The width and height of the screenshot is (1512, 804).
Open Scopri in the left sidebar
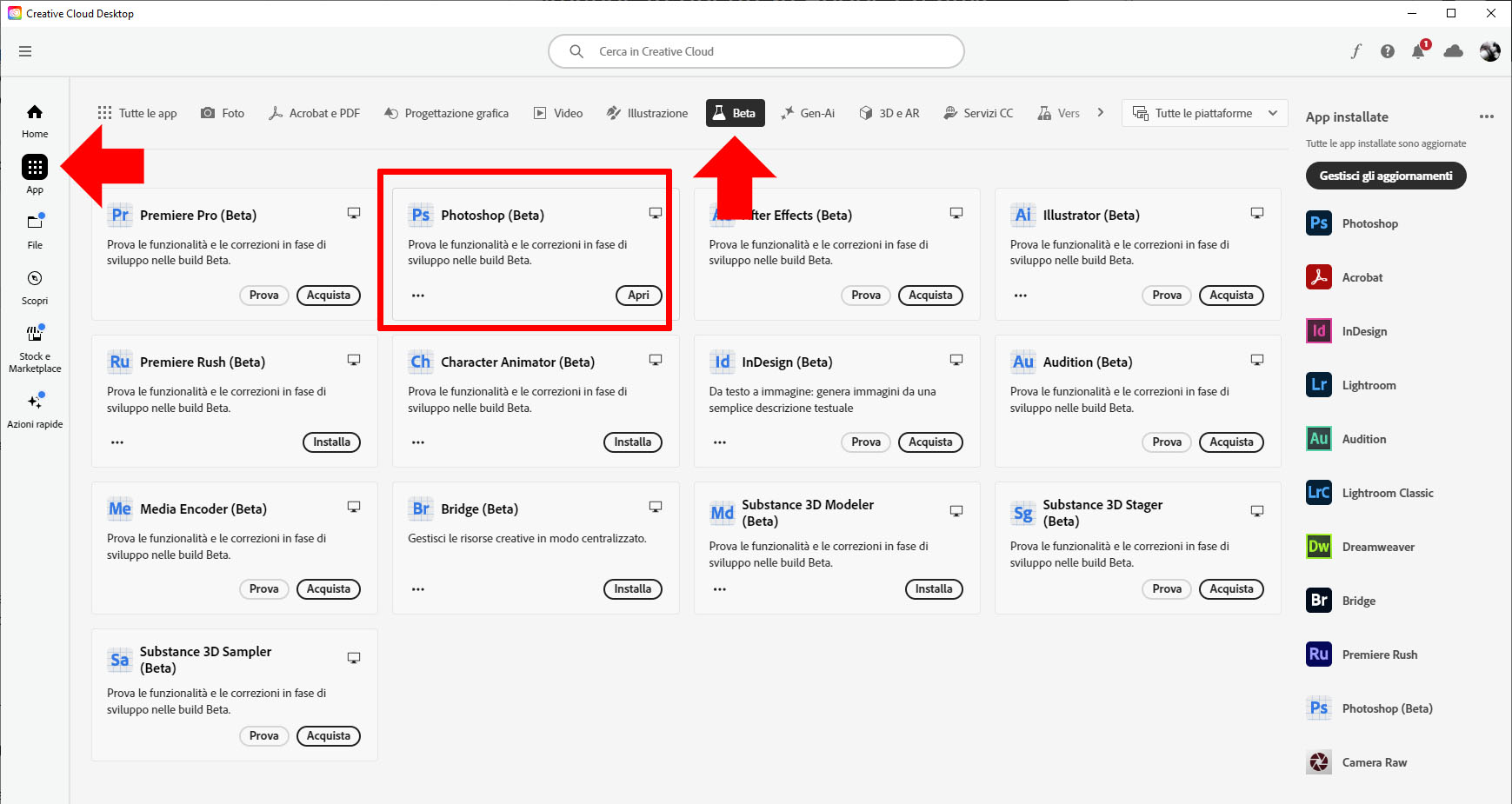pyautogui.click(x=35, y=286)
